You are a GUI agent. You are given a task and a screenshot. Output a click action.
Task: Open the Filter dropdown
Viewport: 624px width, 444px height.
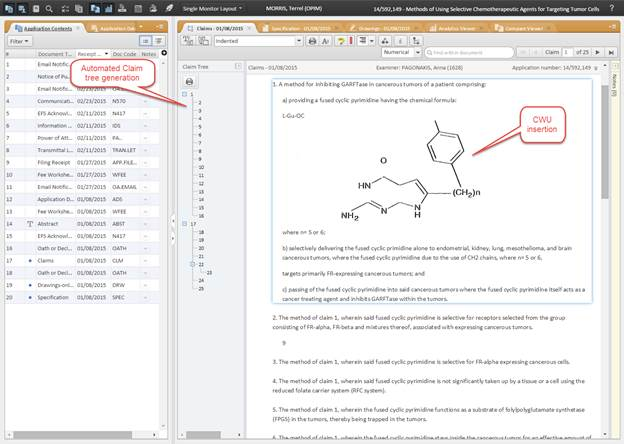click(x=19, y=41)
